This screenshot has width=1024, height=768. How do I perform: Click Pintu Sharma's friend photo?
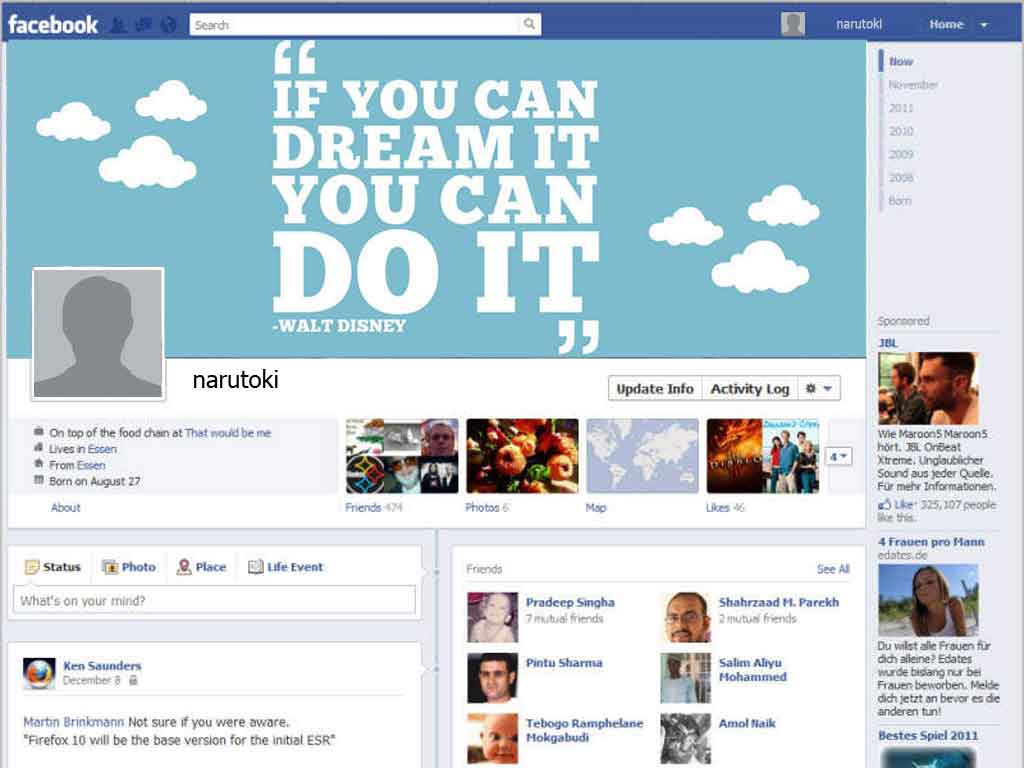[492, 678]
